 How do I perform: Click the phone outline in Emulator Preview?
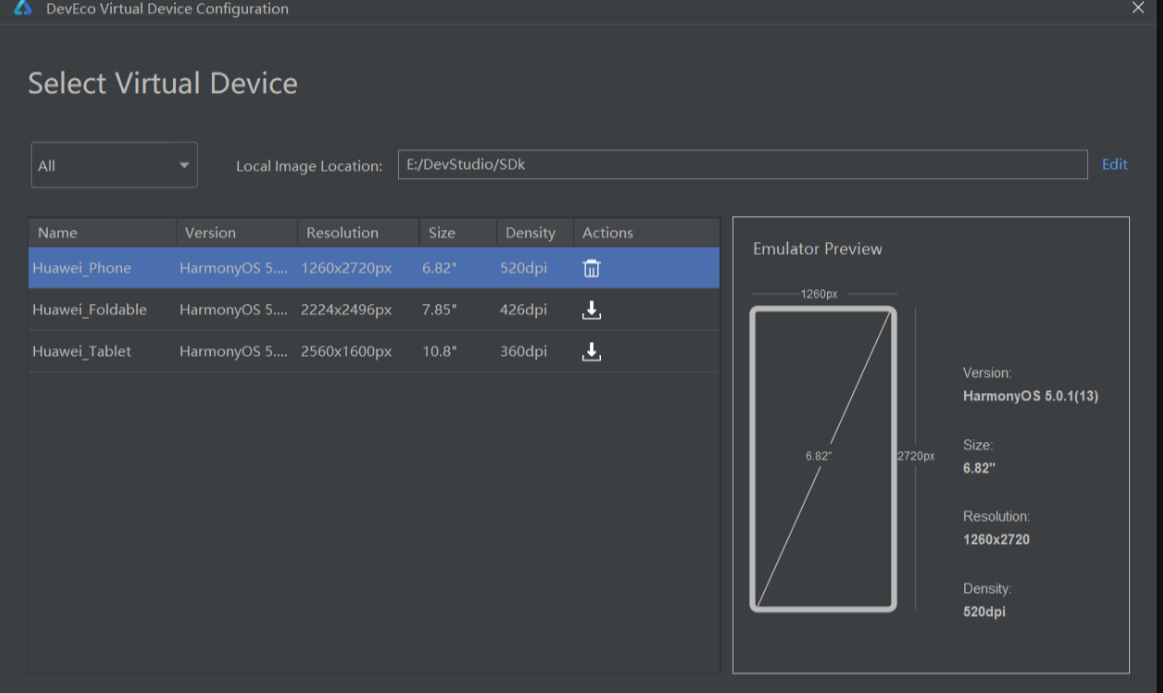pos(823,459)
